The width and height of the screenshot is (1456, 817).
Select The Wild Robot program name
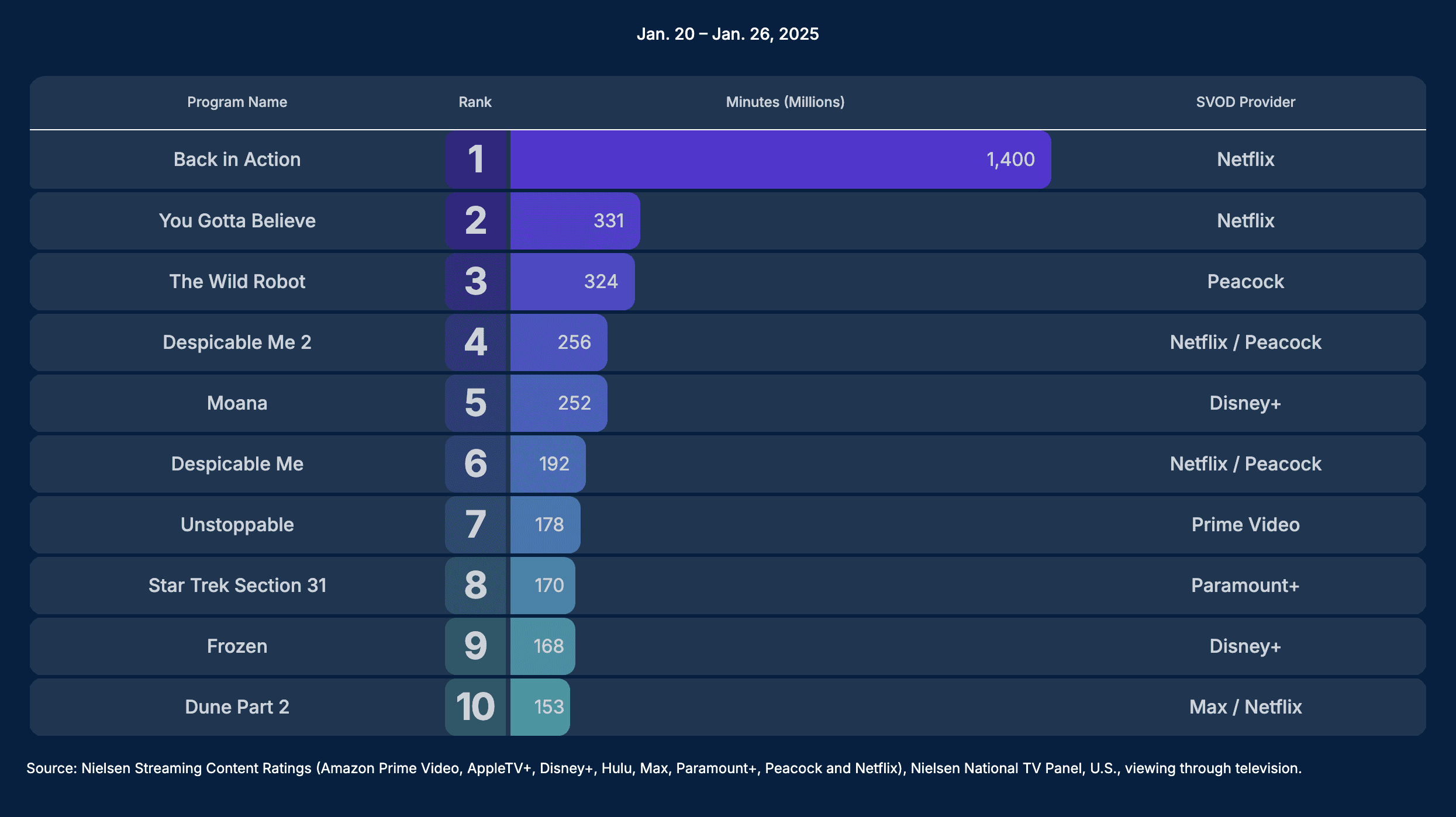(237, 282)
